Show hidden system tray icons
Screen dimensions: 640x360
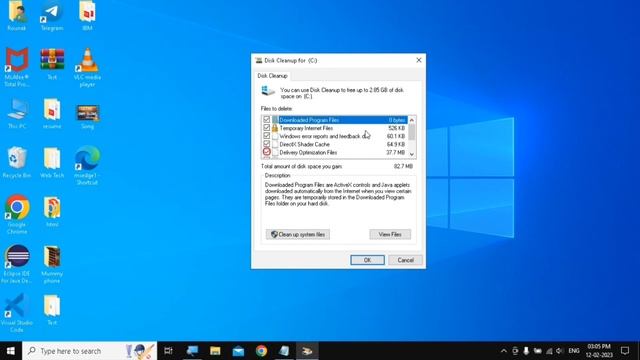click(504, 351)
